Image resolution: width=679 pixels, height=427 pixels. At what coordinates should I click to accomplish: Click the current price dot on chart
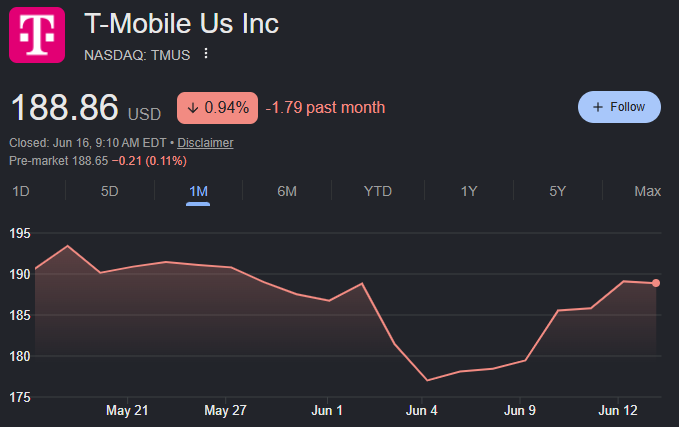click(656, 283)
